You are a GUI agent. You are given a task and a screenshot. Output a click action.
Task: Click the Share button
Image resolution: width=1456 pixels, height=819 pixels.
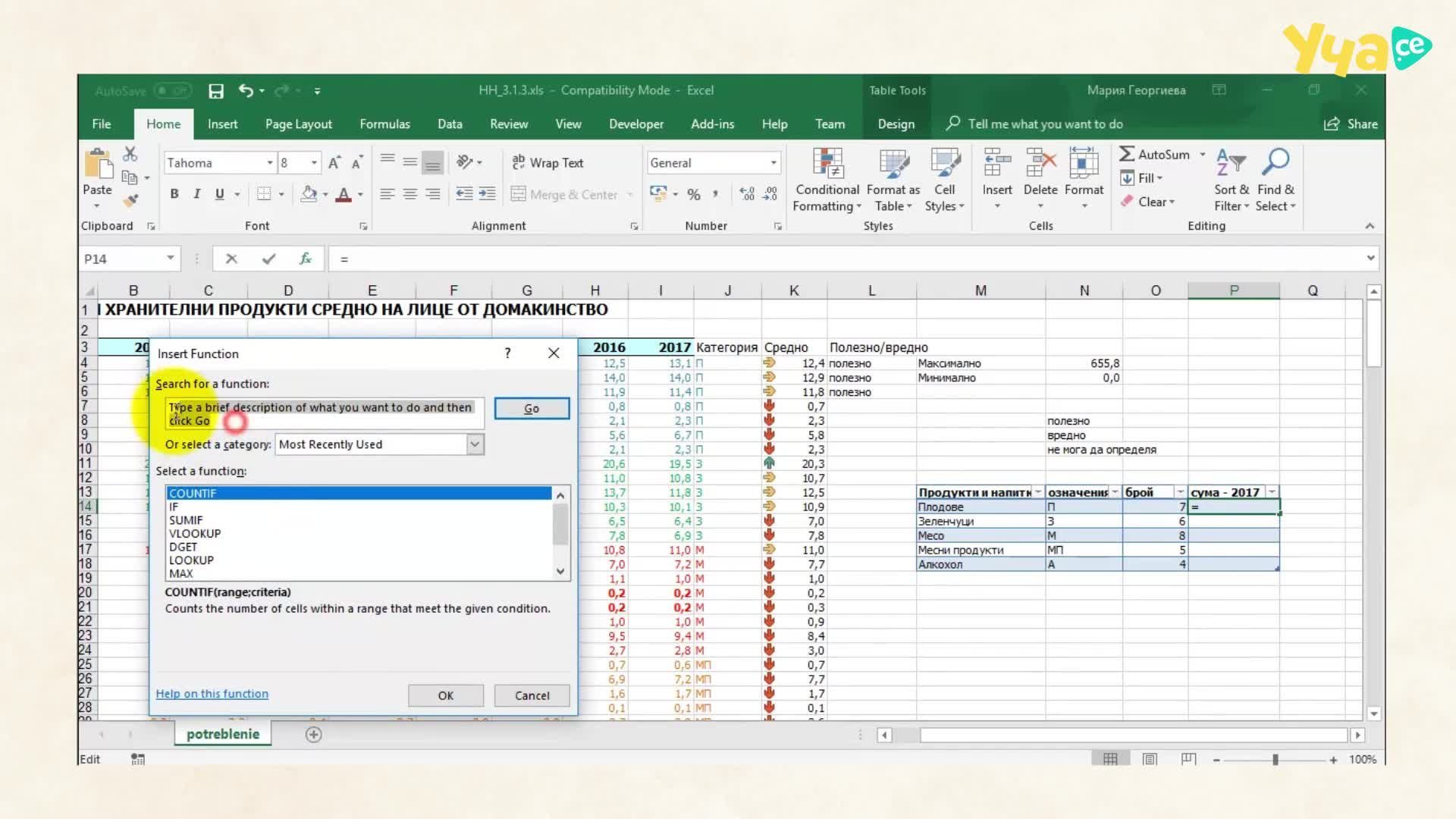1351,124
